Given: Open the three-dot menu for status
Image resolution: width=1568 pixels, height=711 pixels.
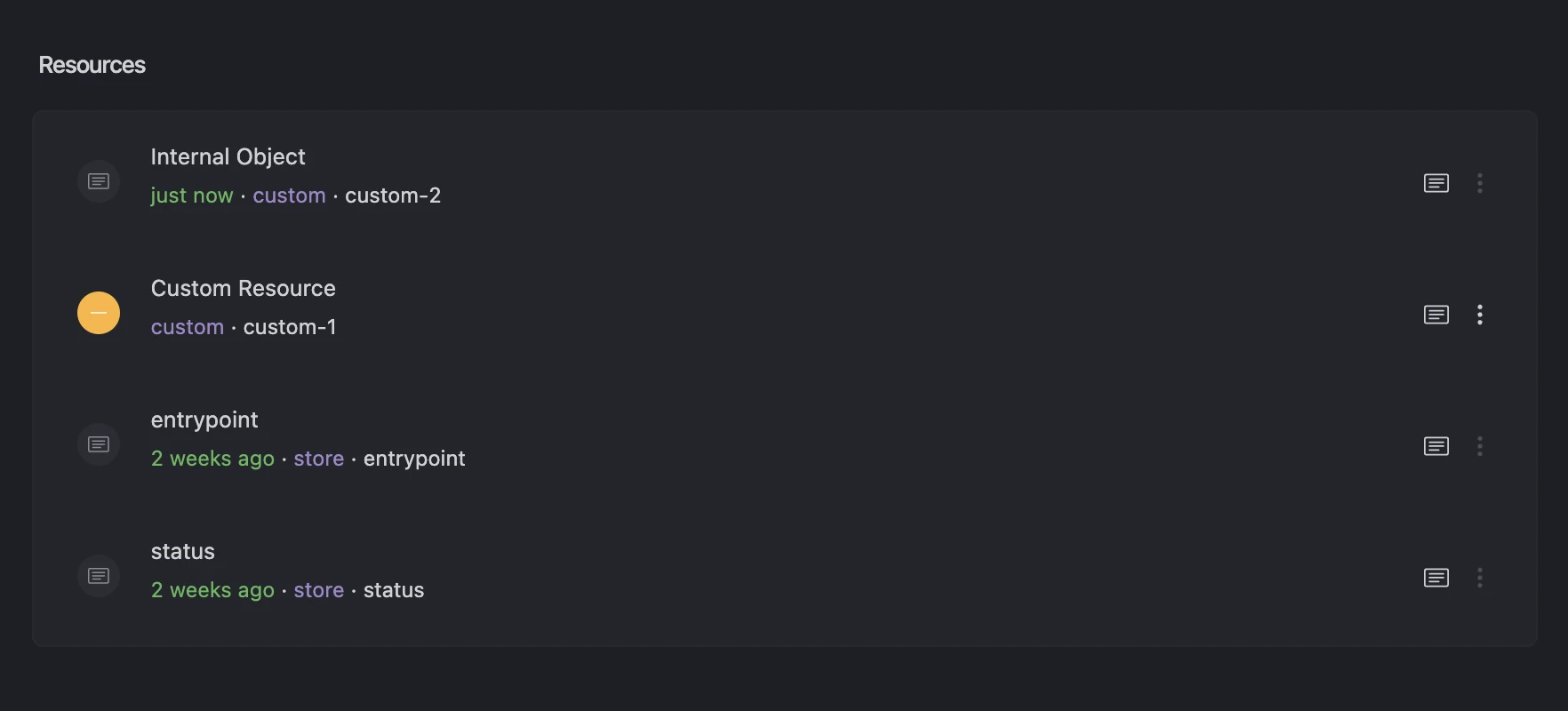Looking at the screenshot, I should pos(1480,577).
